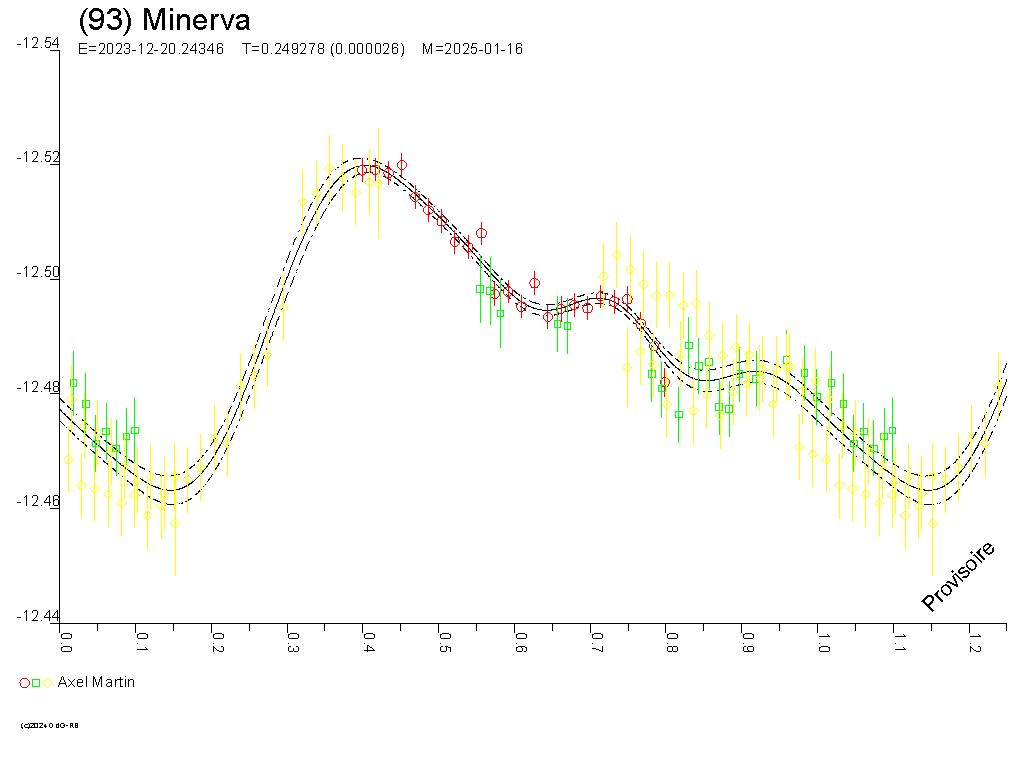1024x768 pixels.
Task: Click the red circle legend marker
Action: tap(25, 683)
